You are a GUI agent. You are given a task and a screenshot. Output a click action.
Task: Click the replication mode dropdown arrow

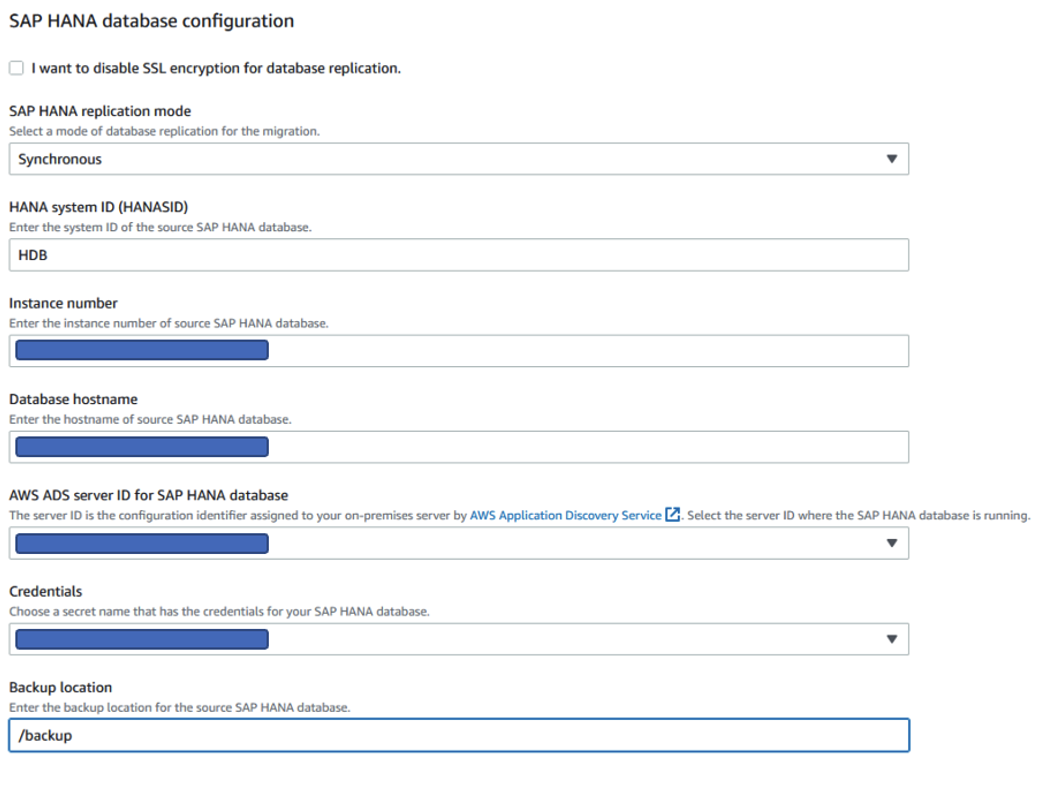point(892,159)
